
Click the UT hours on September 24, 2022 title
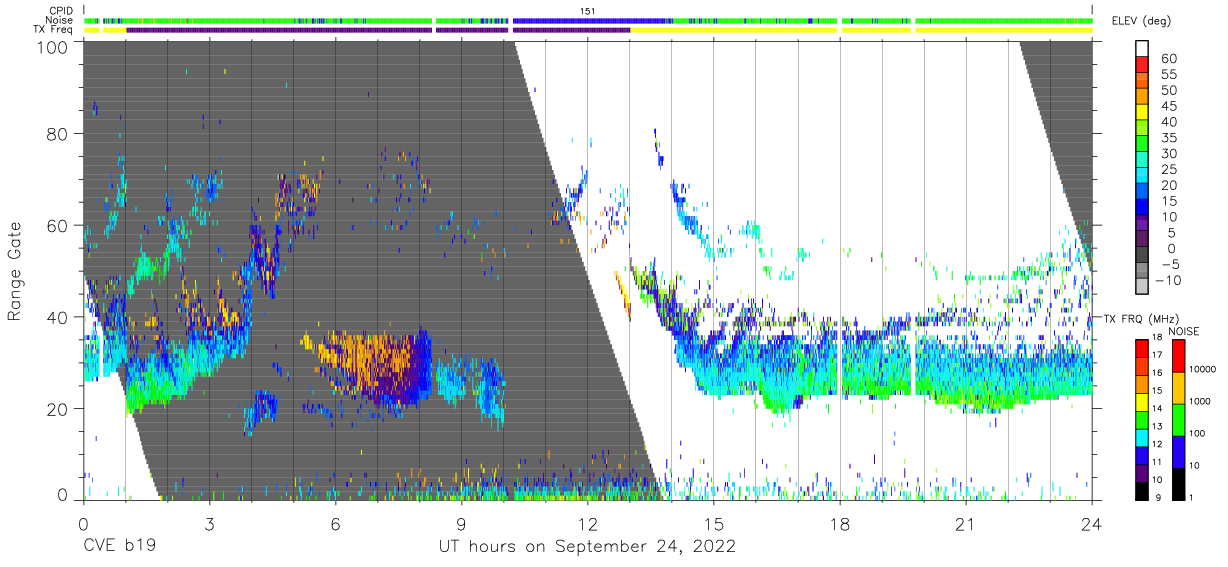[588, 547]
